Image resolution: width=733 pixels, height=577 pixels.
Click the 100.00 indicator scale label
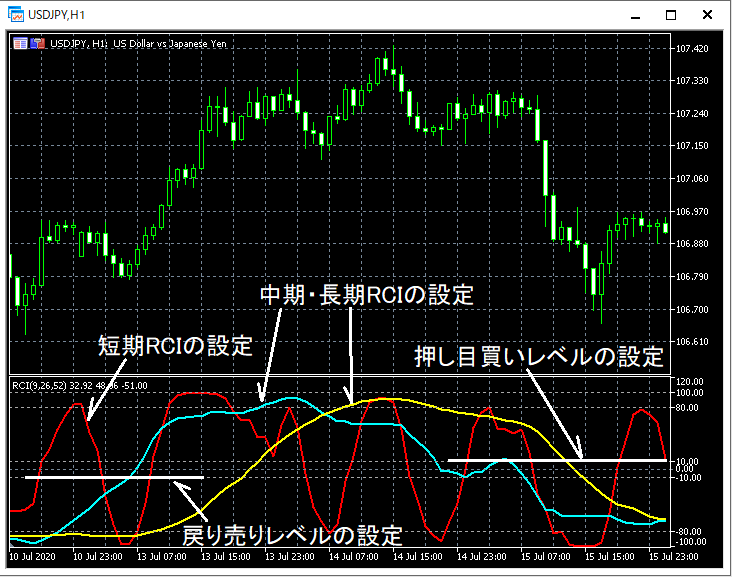click(690, 393)
